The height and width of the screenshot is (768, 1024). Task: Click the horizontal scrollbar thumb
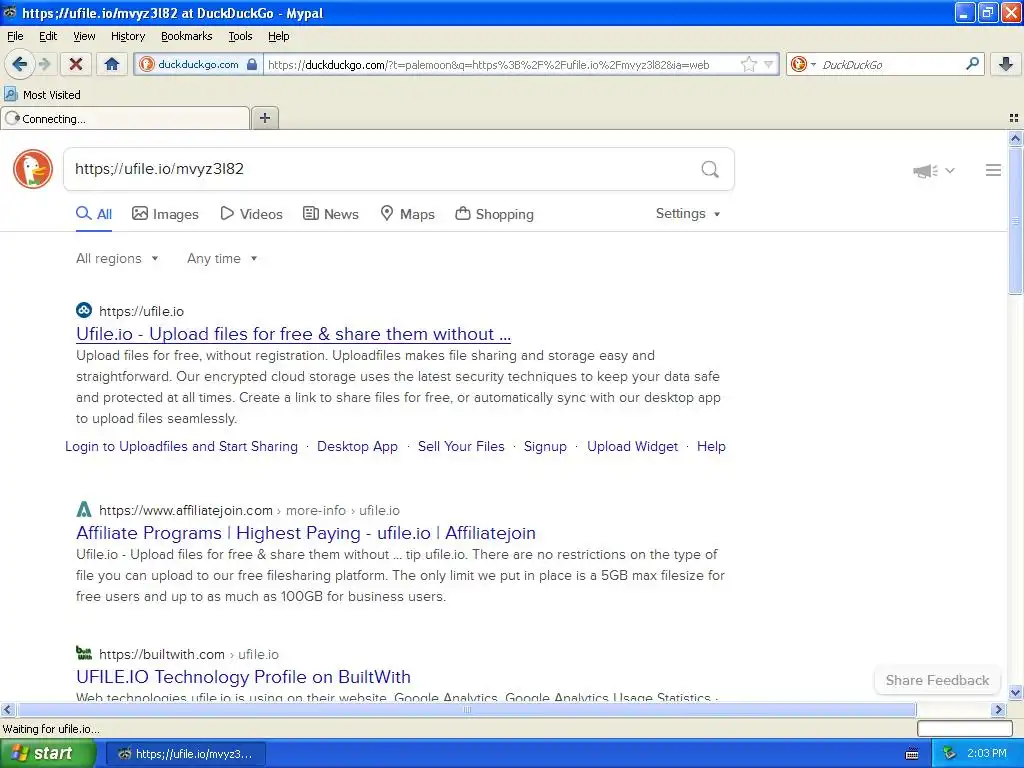(x=466, y=709)
